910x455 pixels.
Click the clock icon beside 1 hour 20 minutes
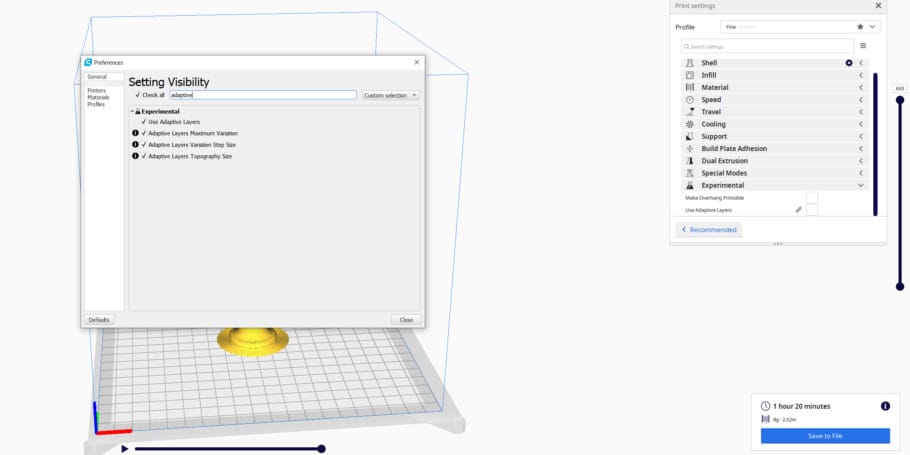(x=765, y=406)
